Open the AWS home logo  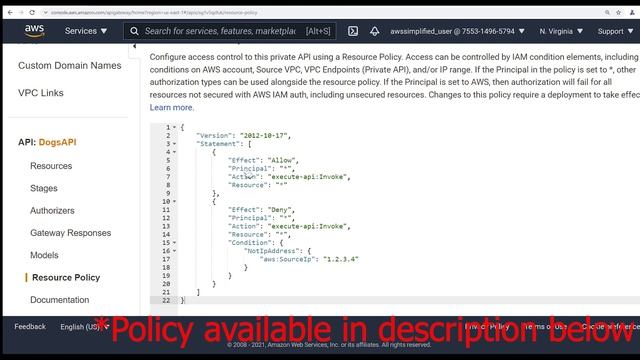(34, 31)
